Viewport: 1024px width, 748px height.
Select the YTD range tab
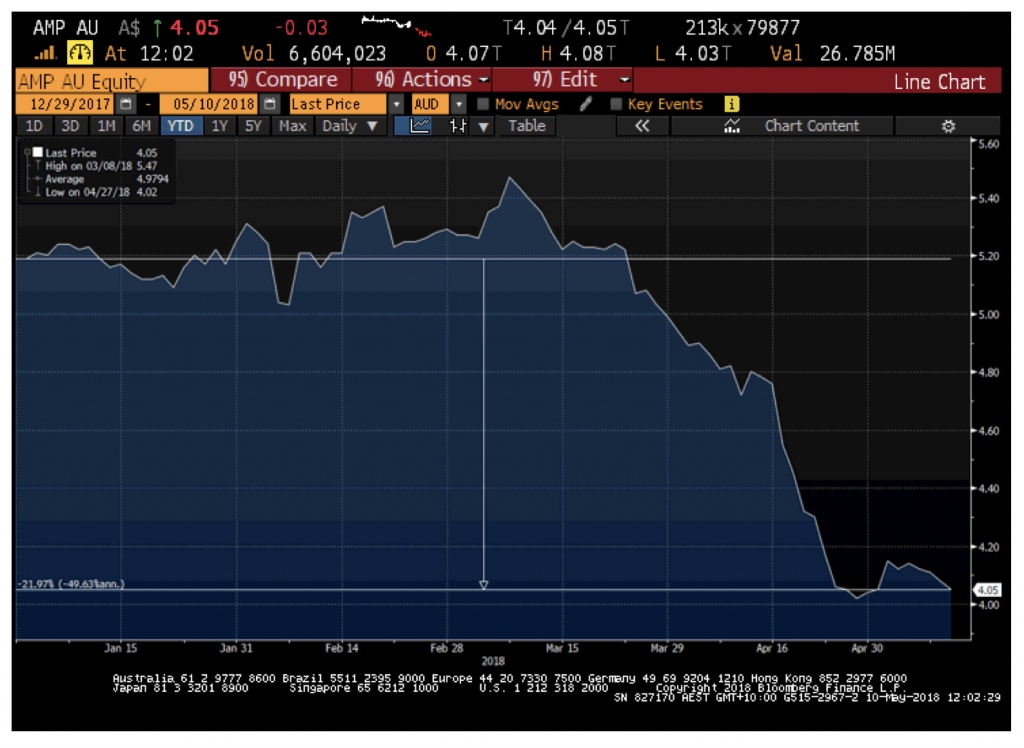point(180,126)
